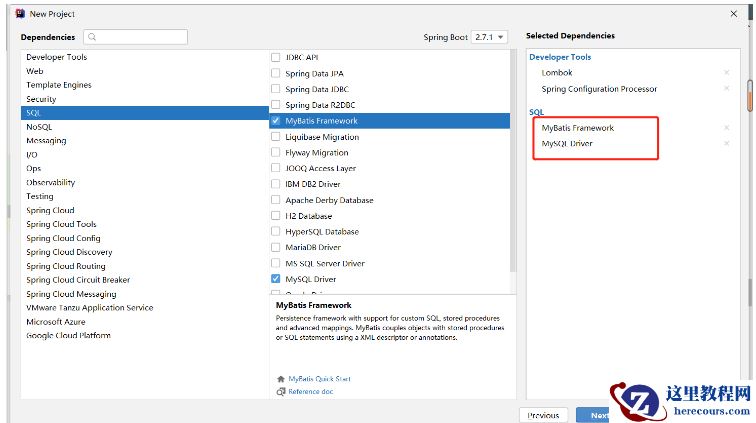Open the Spring Cloud Config category
The height and width of the screenshot is (423, 756).
pos(63,238)
